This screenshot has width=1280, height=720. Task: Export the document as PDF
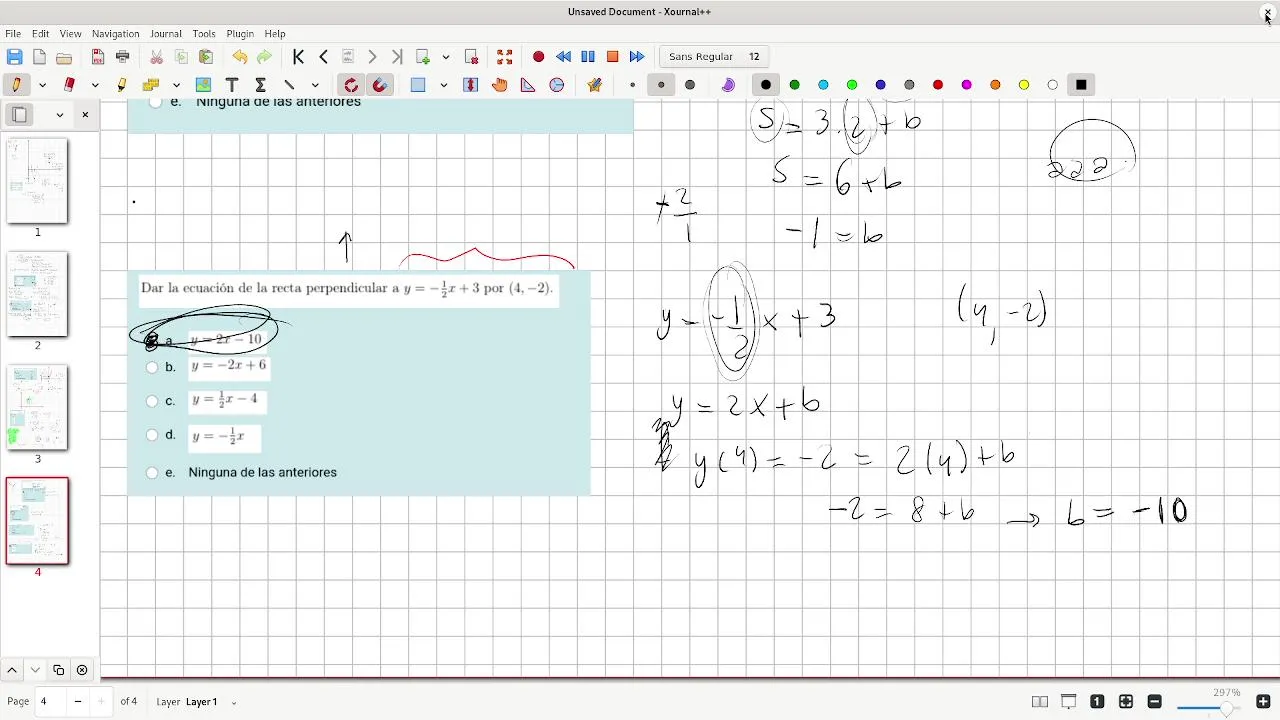pyautogui.click(x=98, y=57)
